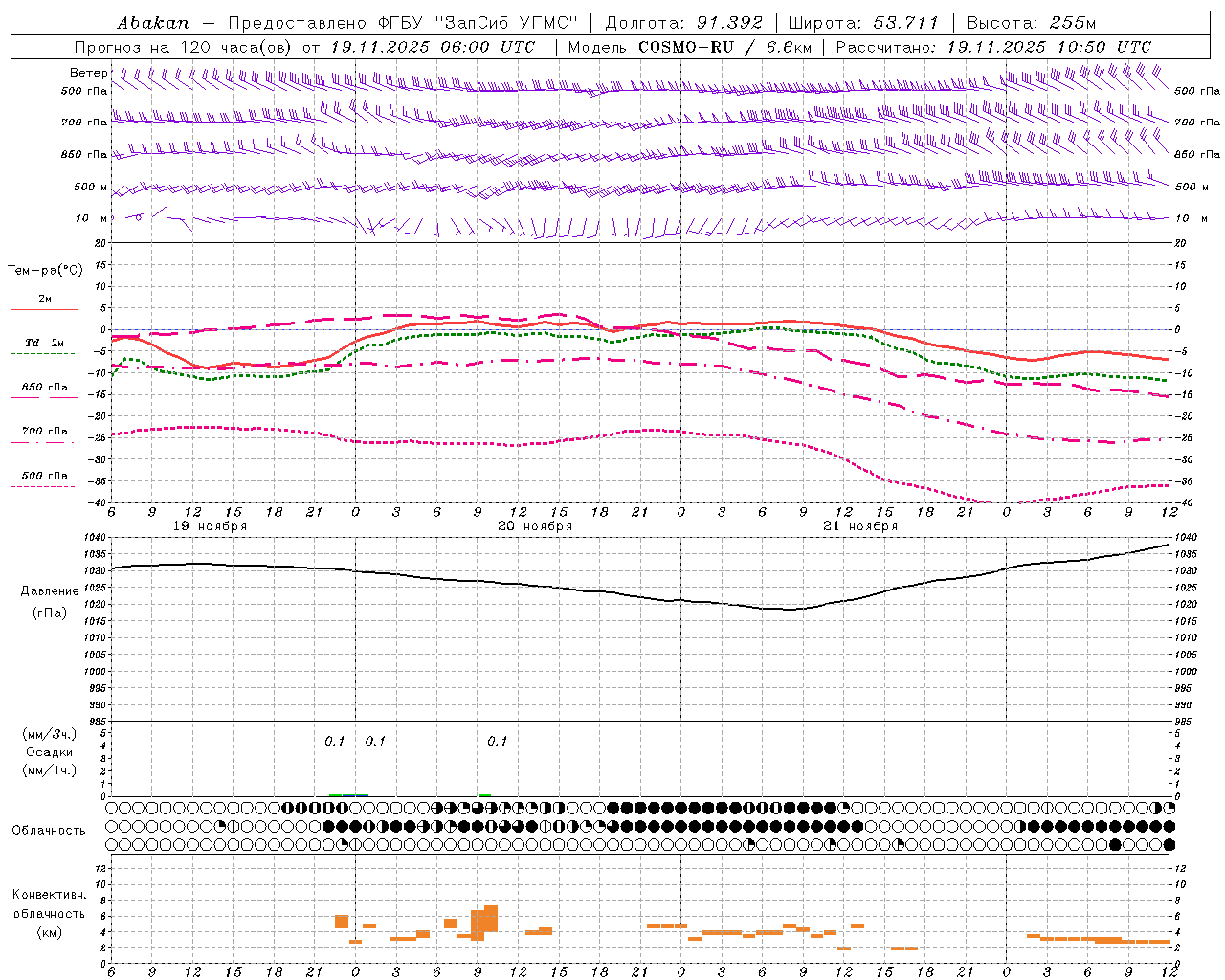1225x980 pixels.
Task: Click the 850 гПа temperature legend entry
Action: (45, 388)
